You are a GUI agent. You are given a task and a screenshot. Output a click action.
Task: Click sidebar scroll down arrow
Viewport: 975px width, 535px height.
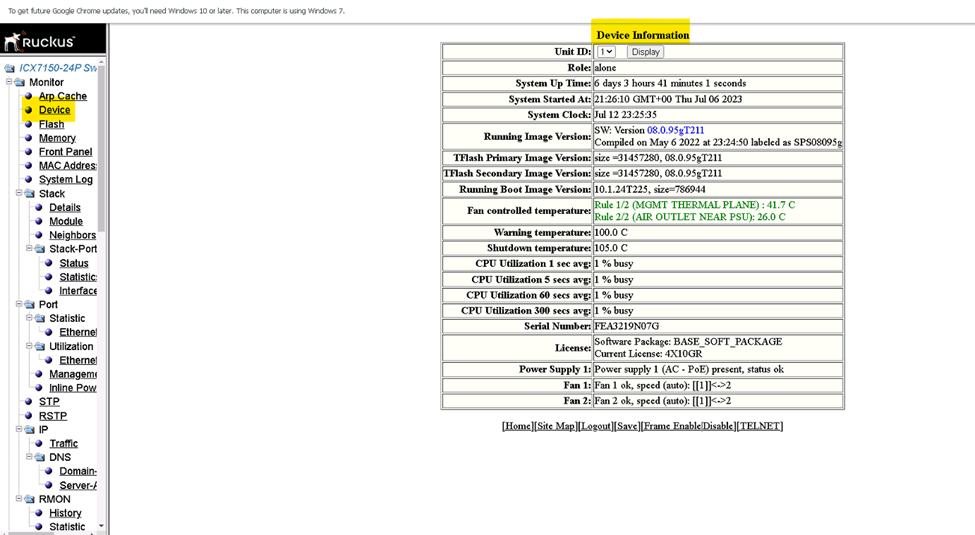pyautogui.click(x=101, y=526)
